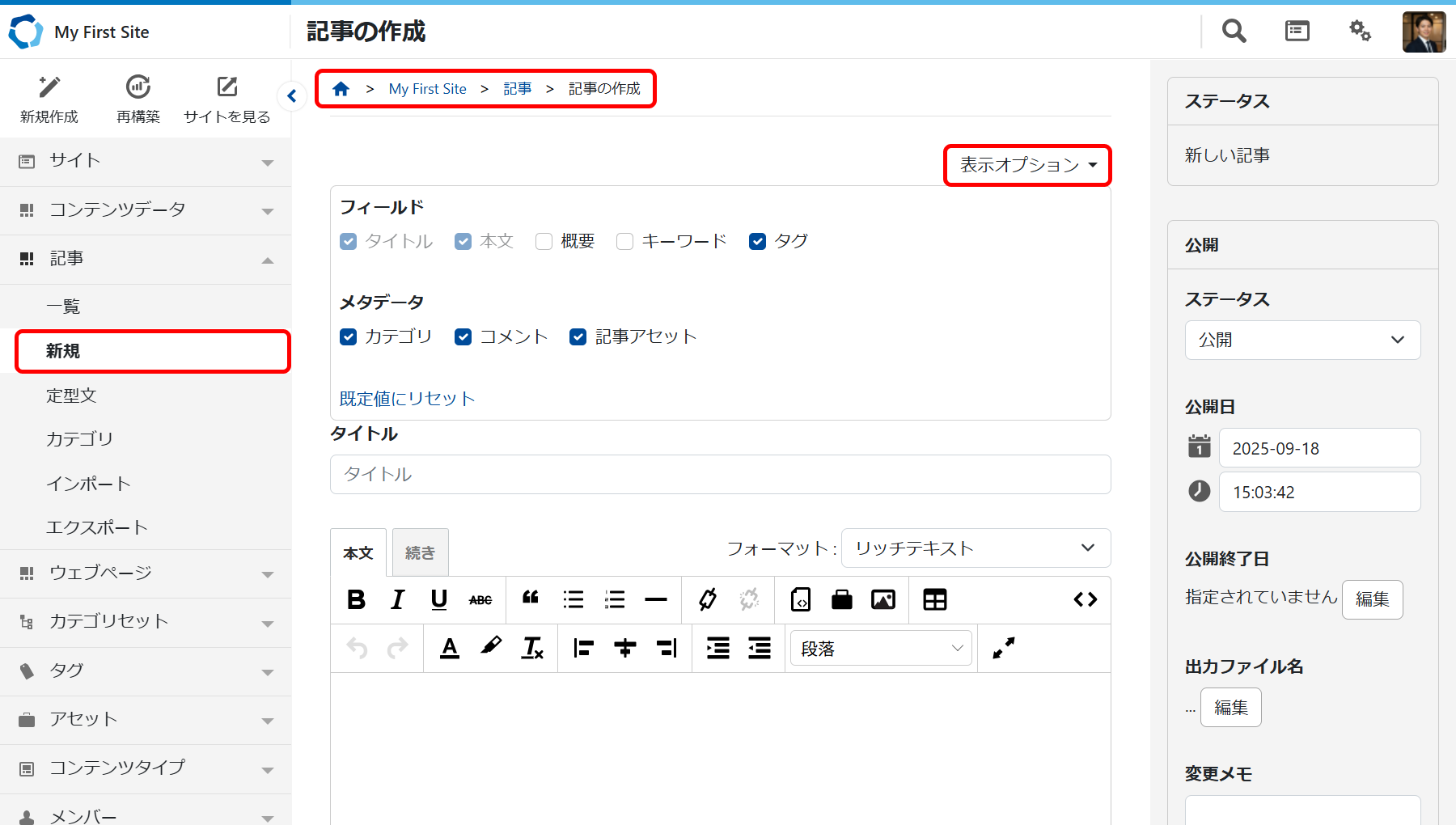1456x825 pixels.
Task: Insert a table using the table icon
Action: (934, 599)
